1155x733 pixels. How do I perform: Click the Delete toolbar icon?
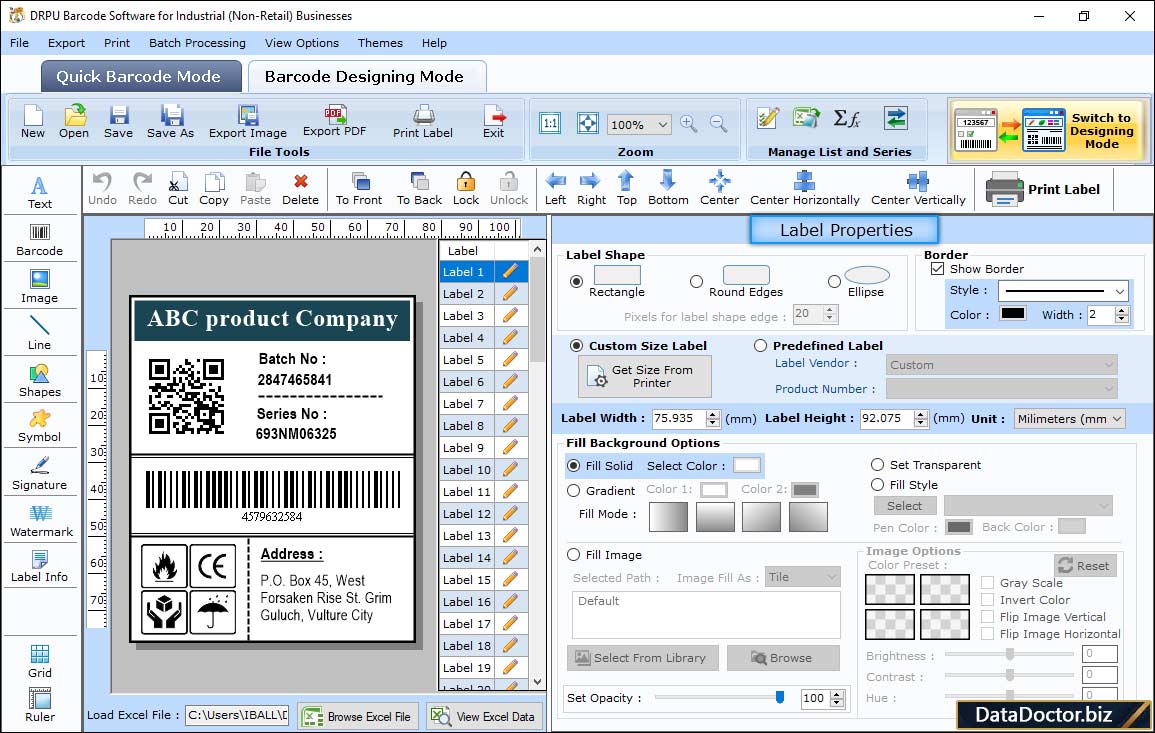(x=301, y=189)
